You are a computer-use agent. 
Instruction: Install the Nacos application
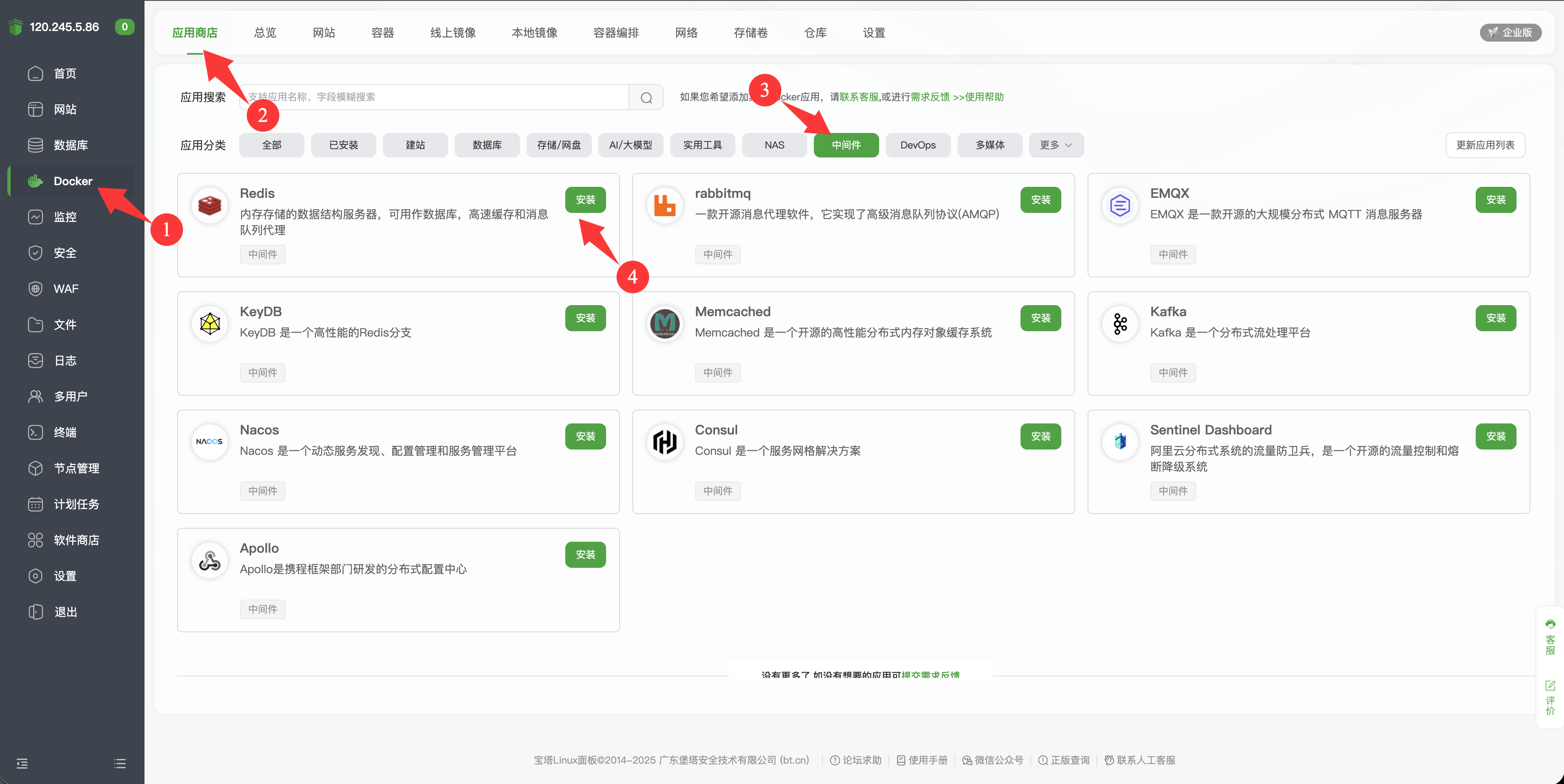point(585,436)
